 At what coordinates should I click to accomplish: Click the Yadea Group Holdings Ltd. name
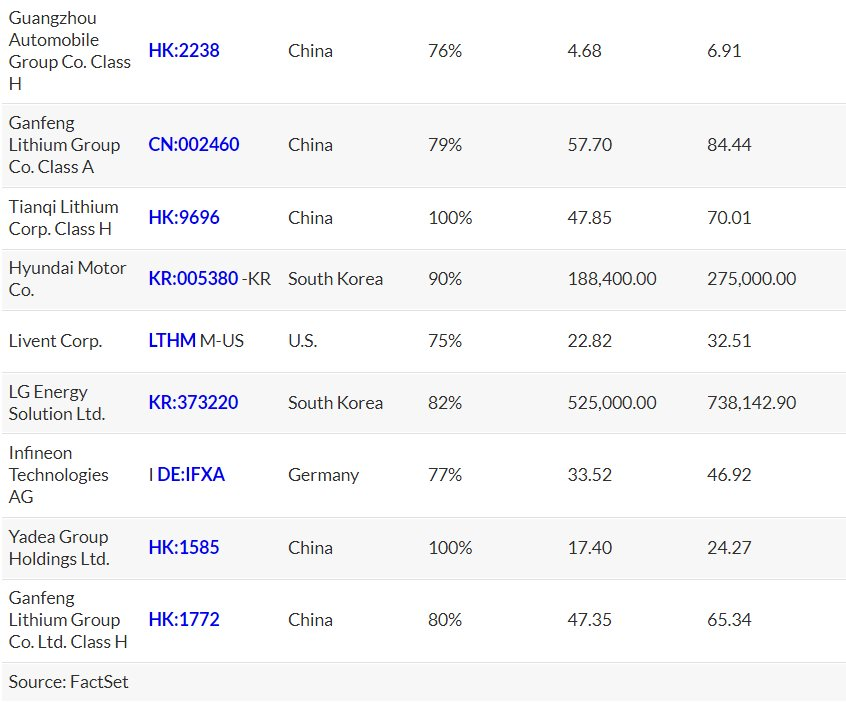coord(59,548)
